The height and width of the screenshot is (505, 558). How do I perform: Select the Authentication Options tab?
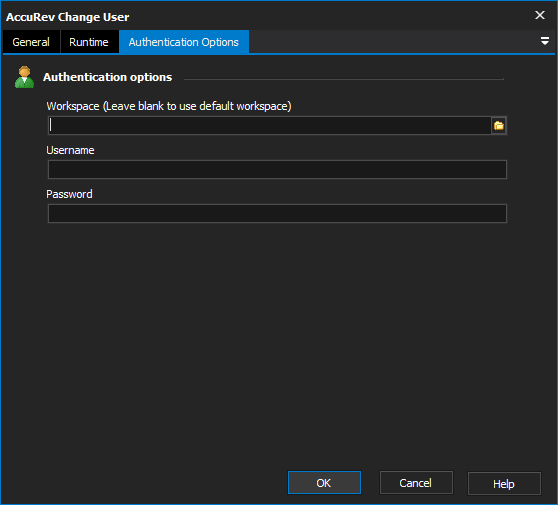(184, 42)
